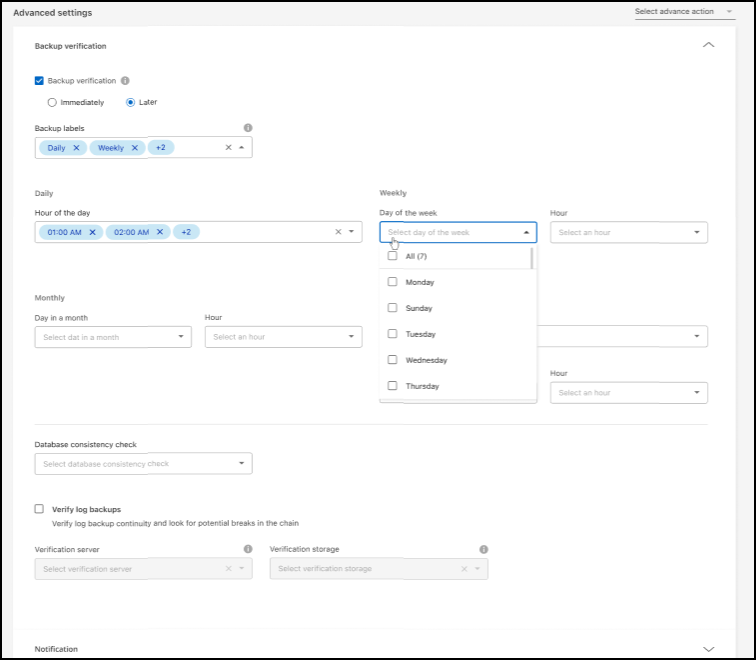
Task: Open the Database consistency check dropdown
Action: (x=143, y=464)
